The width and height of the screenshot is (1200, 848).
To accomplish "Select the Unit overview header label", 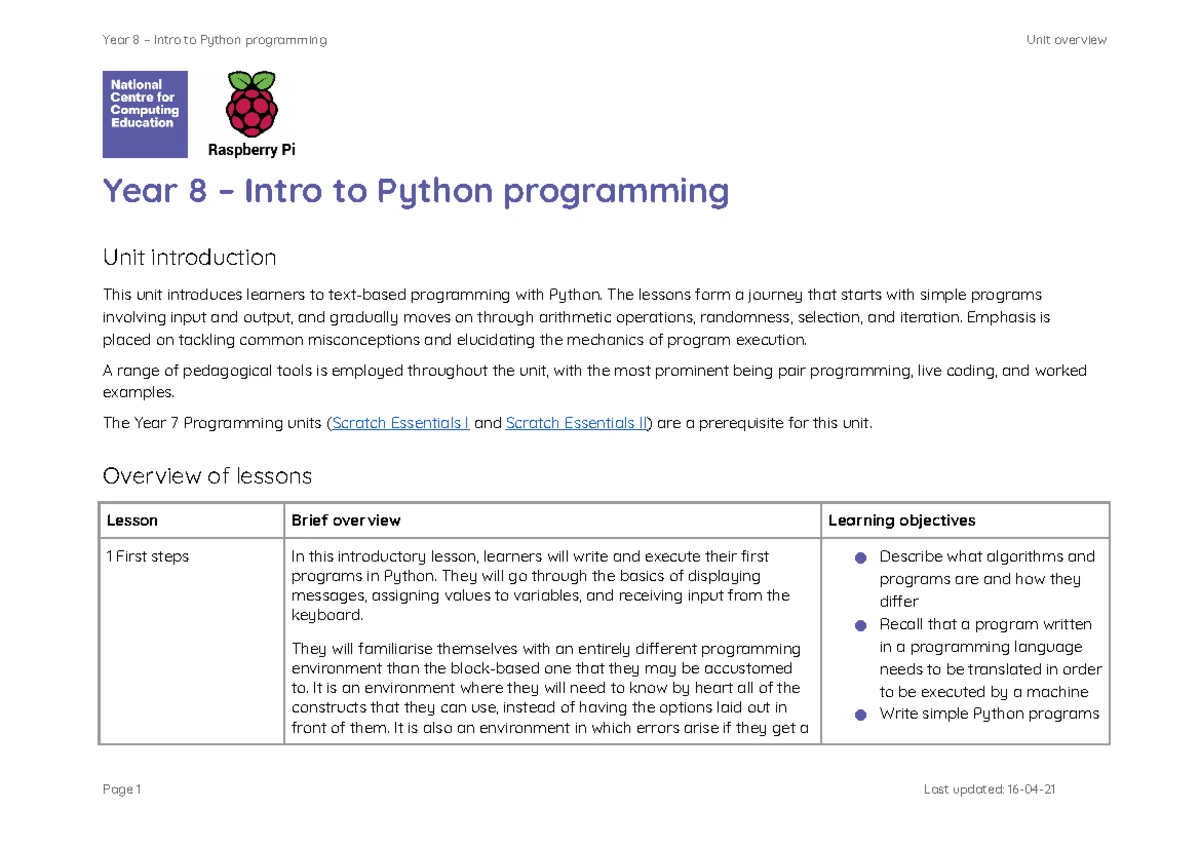I will coord(1066,39).
